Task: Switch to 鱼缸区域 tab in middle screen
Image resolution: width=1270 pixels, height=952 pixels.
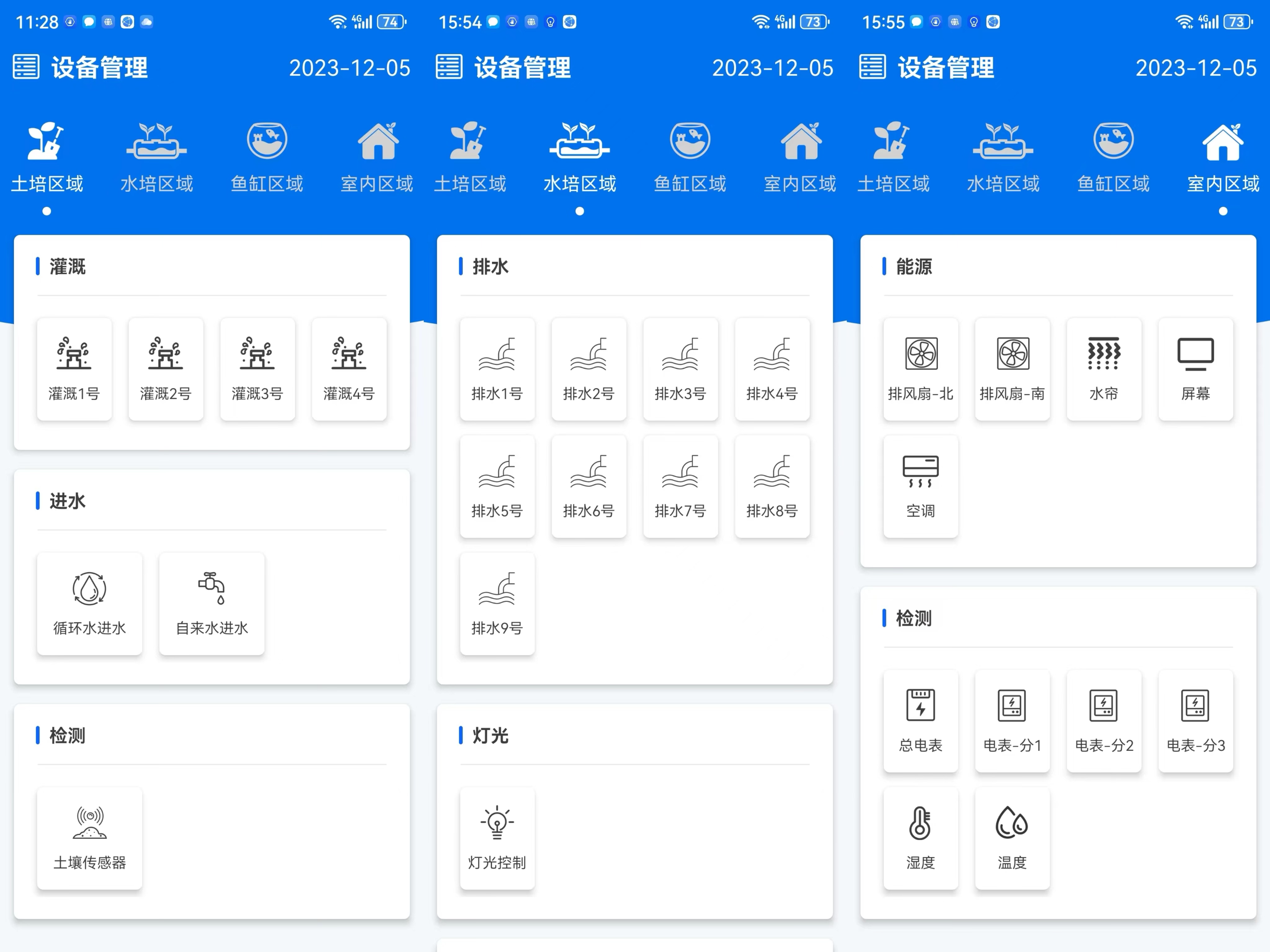Action: (x=690, y=158)
